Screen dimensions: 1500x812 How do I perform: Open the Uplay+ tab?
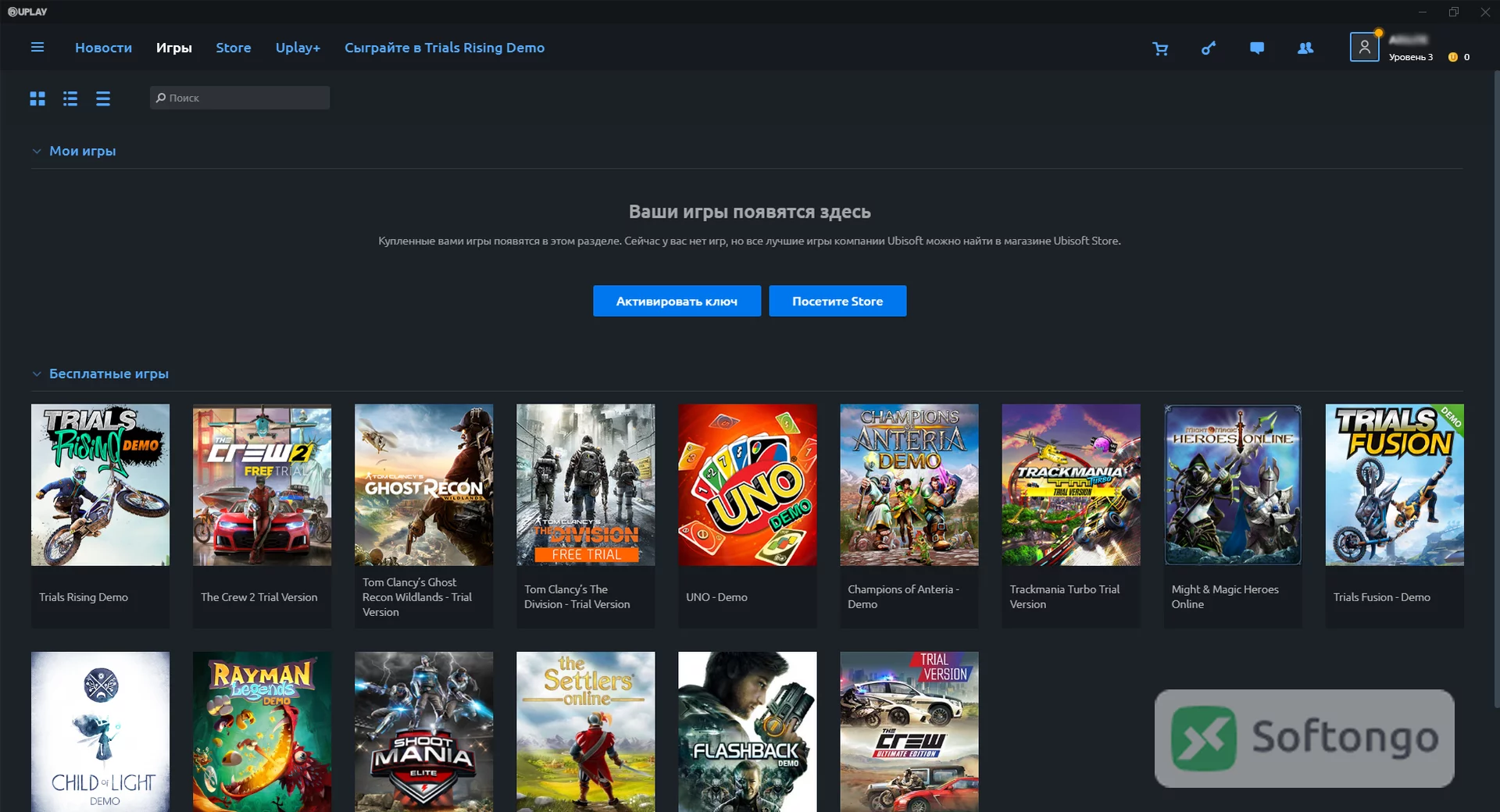coord(298,48)
